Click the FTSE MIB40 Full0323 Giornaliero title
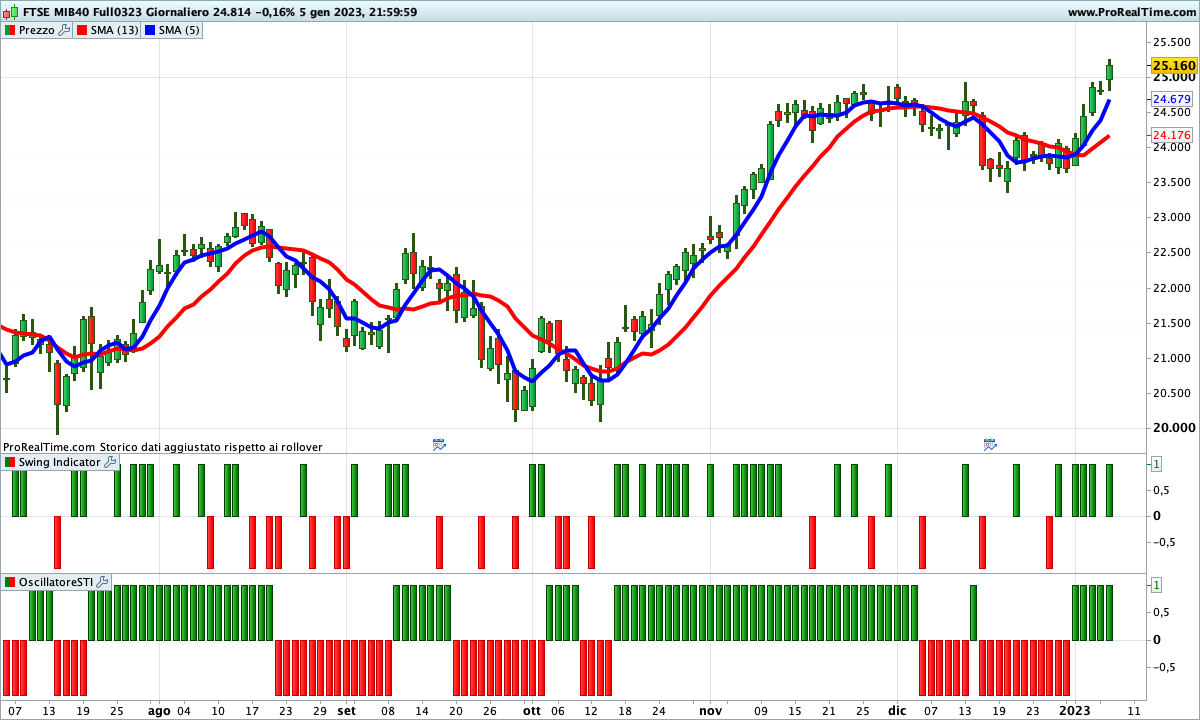Screen dimensions: 1200x720 (x=115, y=12)
